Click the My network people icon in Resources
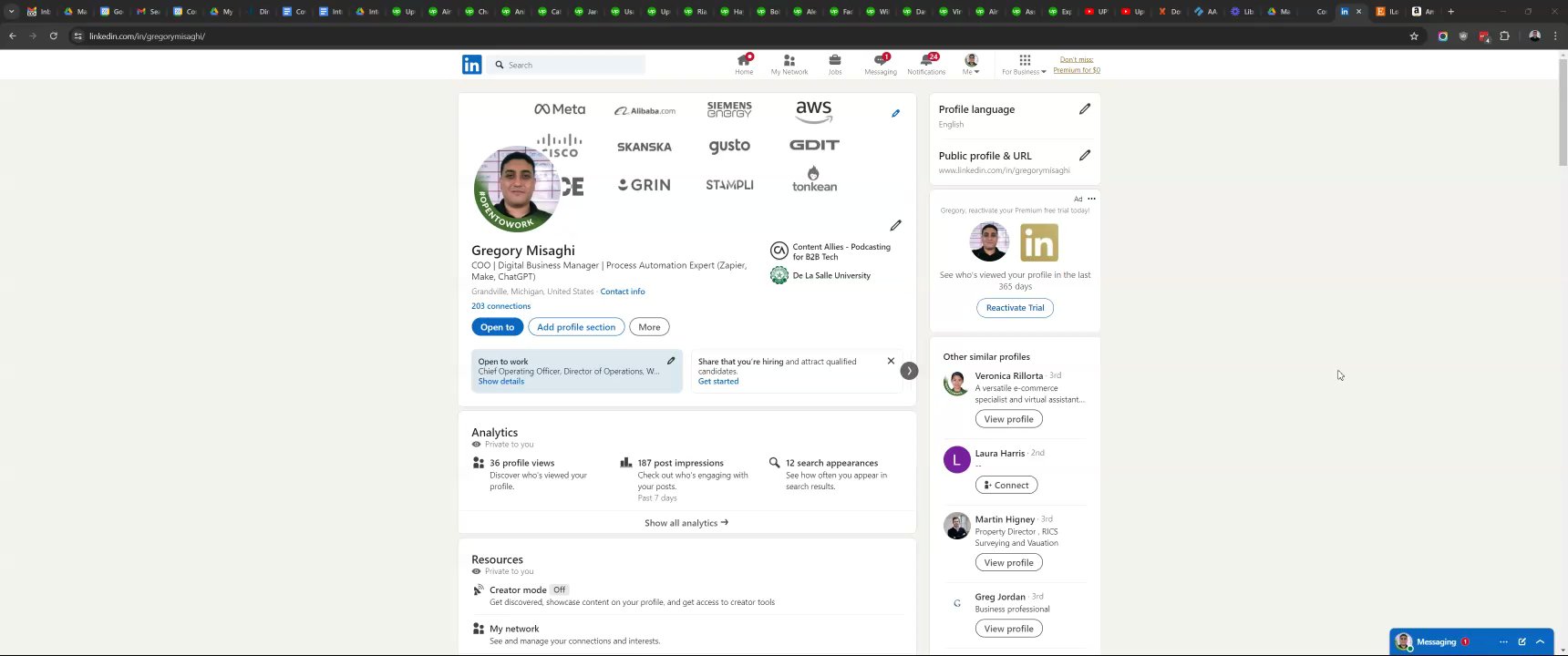The image size is (1568, 656). pyautogui.click(x=478, y=629)
